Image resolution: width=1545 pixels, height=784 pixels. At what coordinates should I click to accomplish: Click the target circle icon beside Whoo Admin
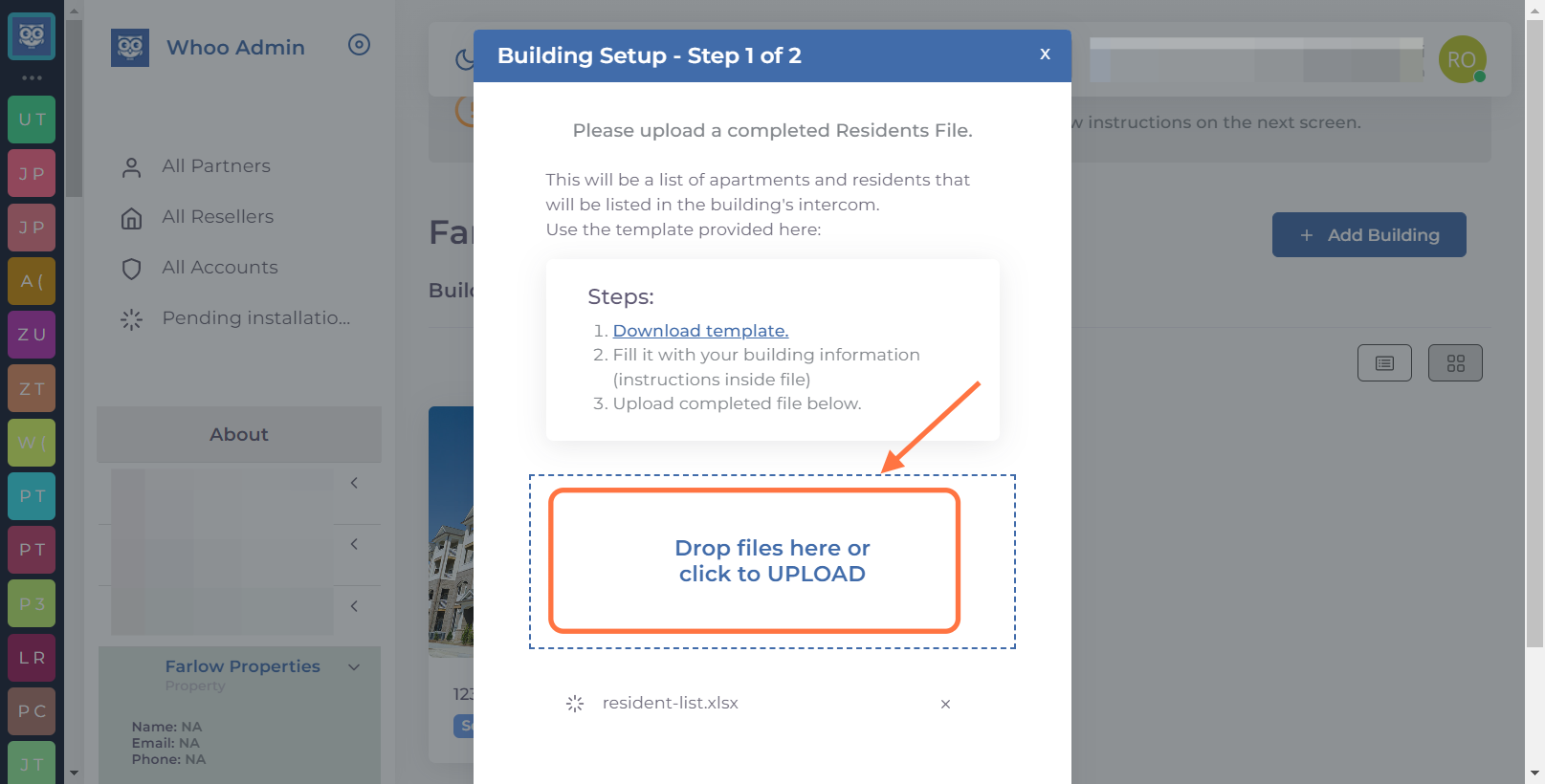pyautogui.click(x=359, y=45)
